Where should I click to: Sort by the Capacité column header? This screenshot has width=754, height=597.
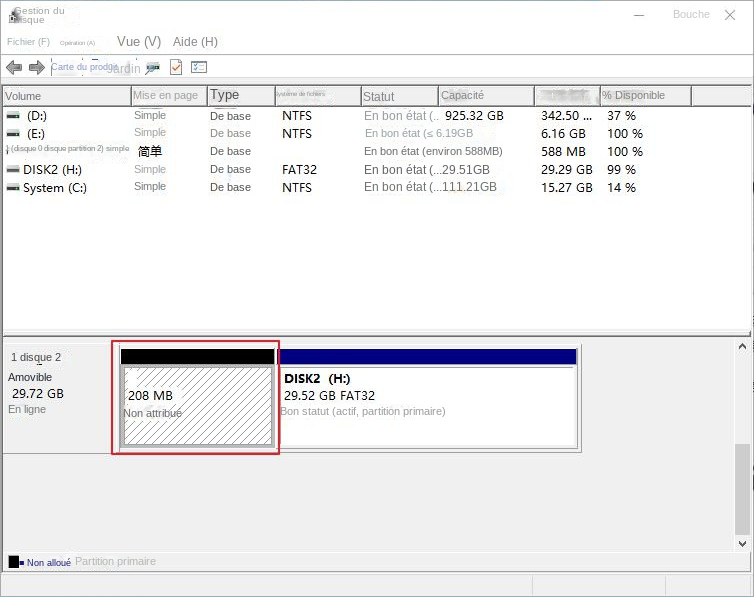click(486, 96)
